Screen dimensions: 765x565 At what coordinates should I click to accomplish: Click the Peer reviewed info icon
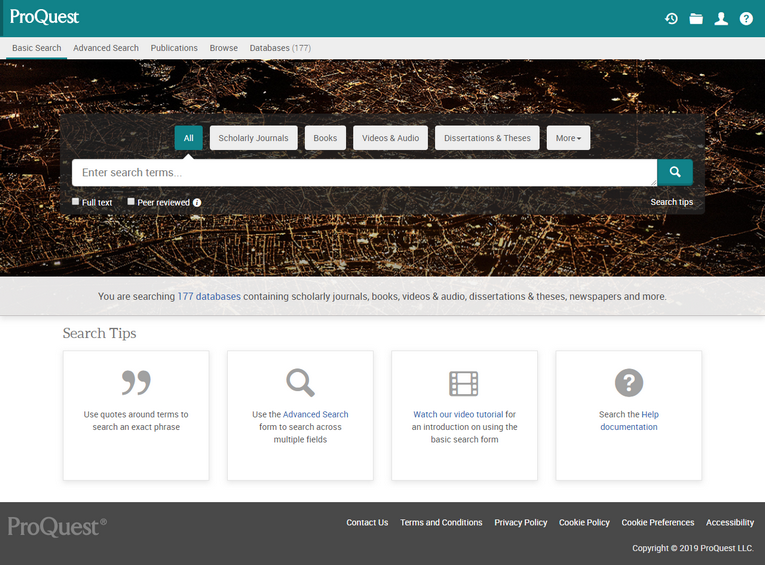click(x=197, y=203)
